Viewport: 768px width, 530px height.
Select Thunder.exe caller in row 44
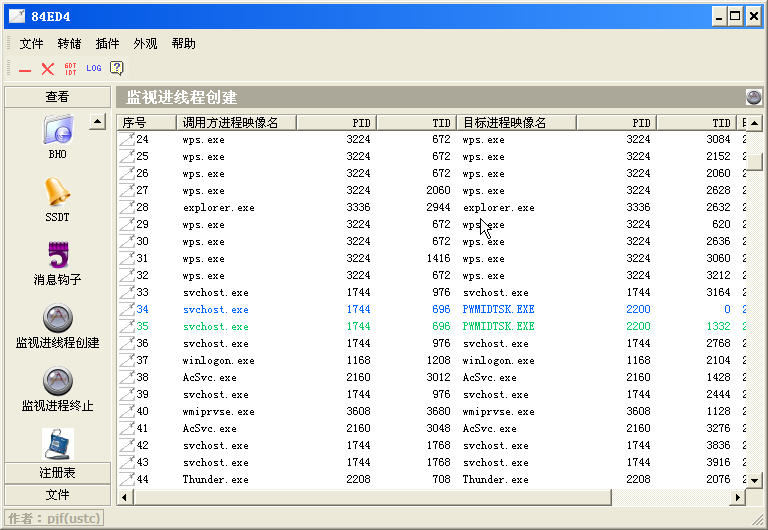tap(216, 479)
